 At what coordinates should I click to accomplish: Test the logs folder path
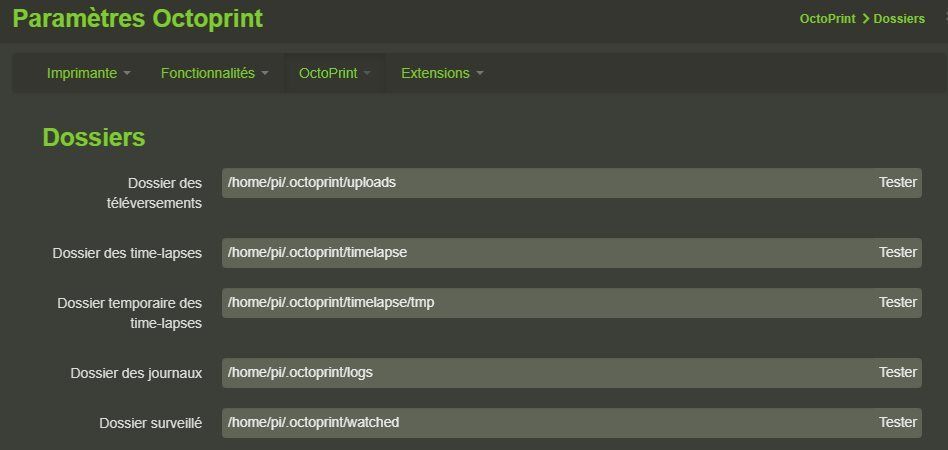(898, 372)
